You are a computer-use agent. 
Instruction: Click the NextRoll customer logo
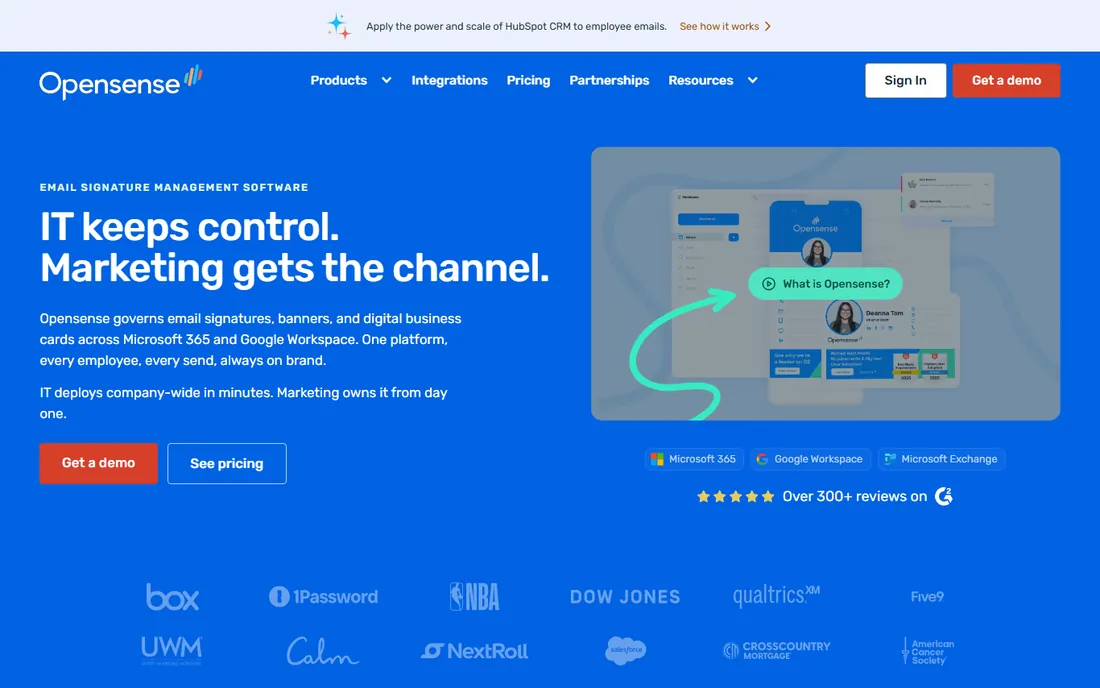tap(474, 651)
